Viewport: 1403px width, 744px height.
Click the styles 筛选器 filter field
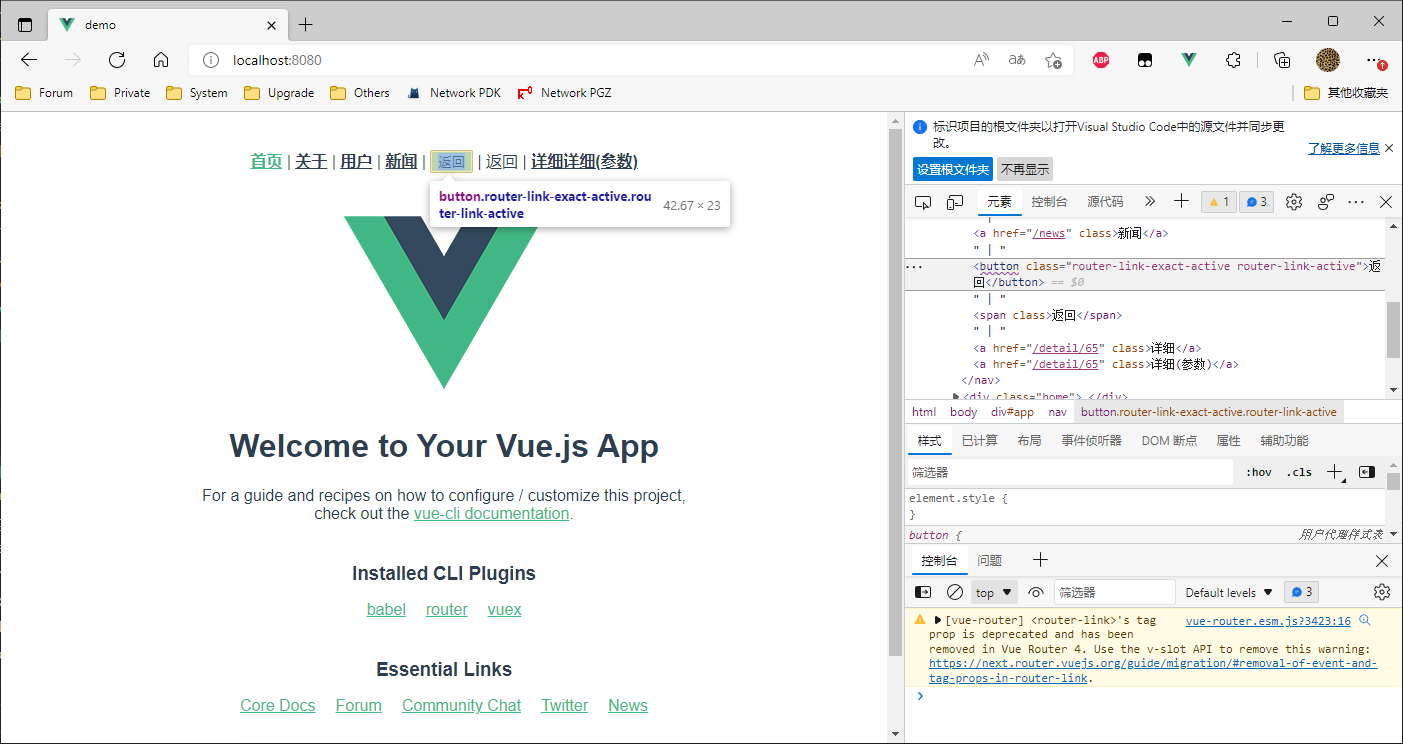point(1070,472)
